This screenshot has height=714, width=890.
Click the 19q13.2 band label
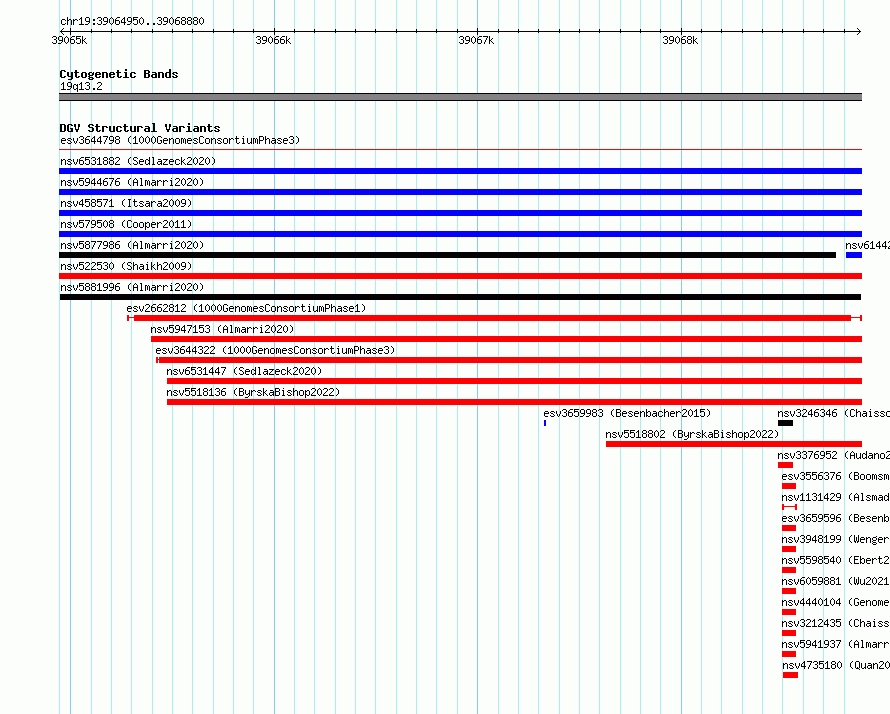pyautogui.click(x=81, y=86)
